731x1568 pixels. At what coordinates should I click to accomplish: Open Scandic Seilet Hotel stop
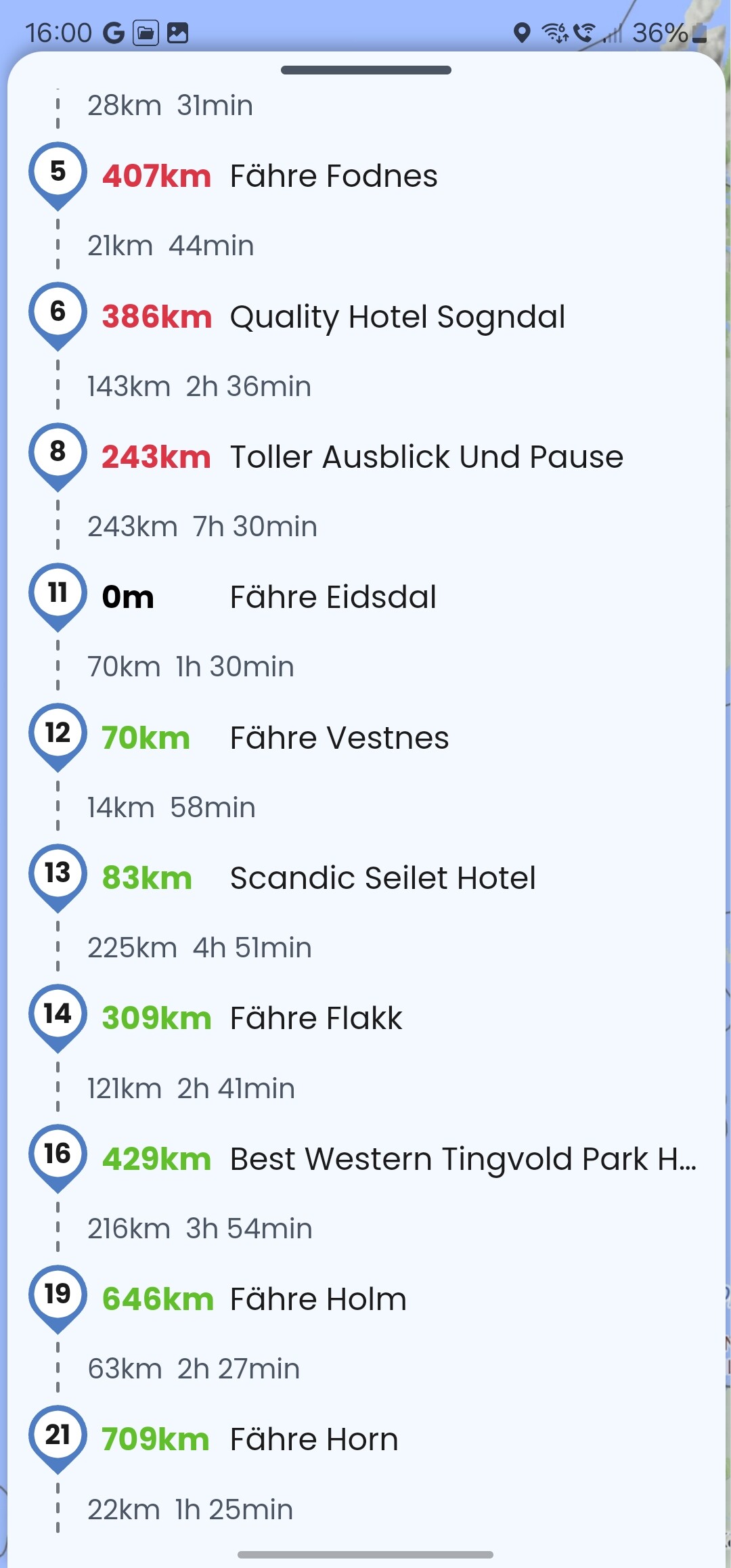(x=382, y=878)
